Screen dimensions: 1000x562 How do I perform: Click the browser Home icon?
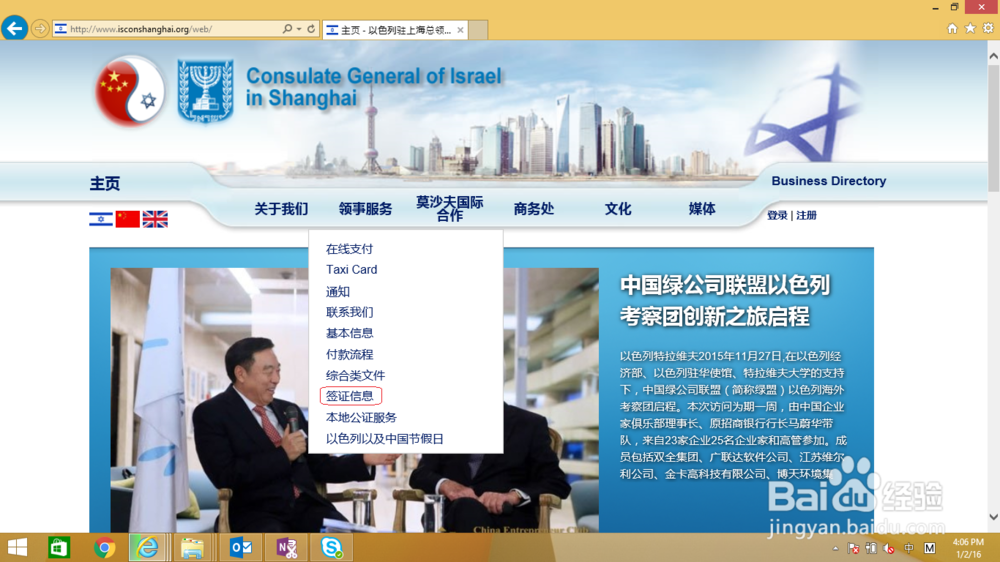click(x=952, y=28)
